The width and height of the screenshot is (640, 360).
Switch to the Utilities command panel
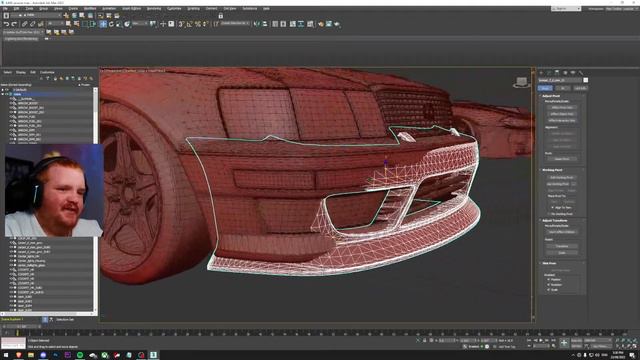(x=581, y=73)
